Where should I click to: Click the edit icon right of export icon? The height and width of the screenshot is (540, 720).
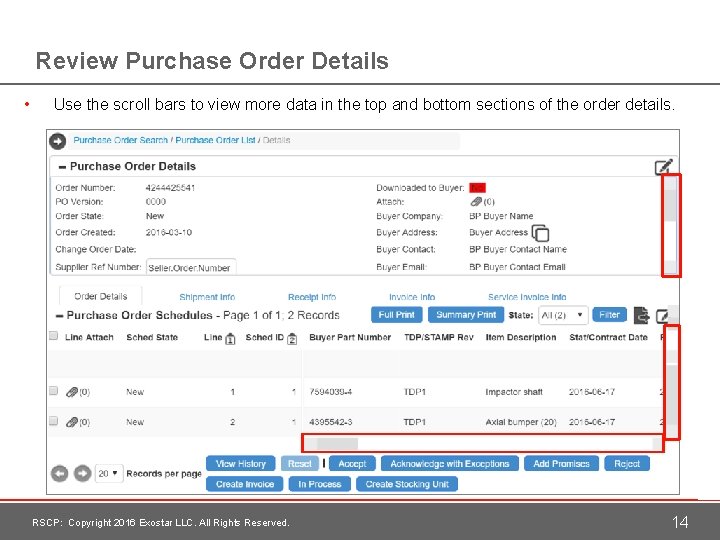[x=662, y=316]
